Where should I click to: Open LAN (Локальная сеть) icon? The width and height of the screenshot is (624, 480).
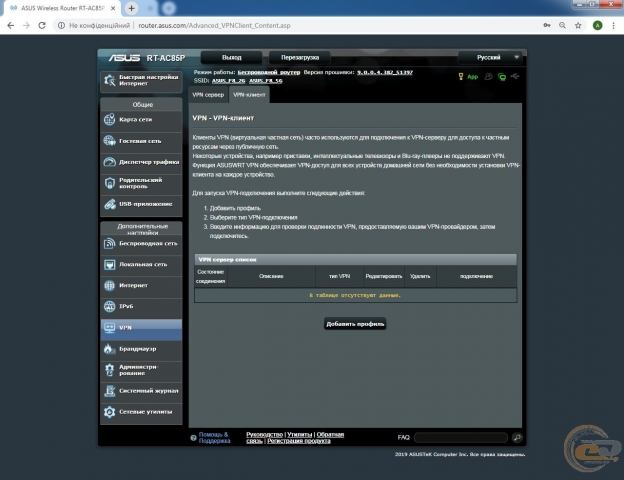109,264
